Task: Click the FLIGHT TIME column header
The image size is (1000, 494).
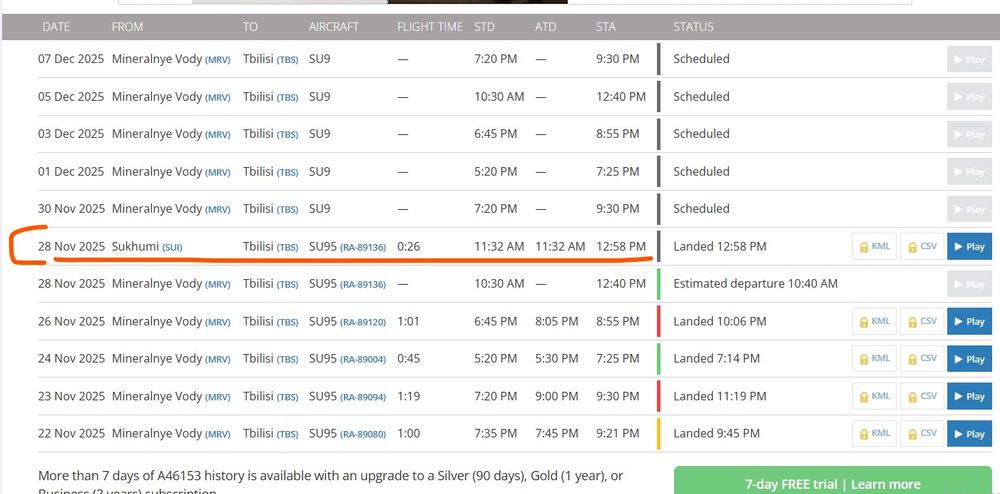Action: pyautogui.click(x=430, y=27)
